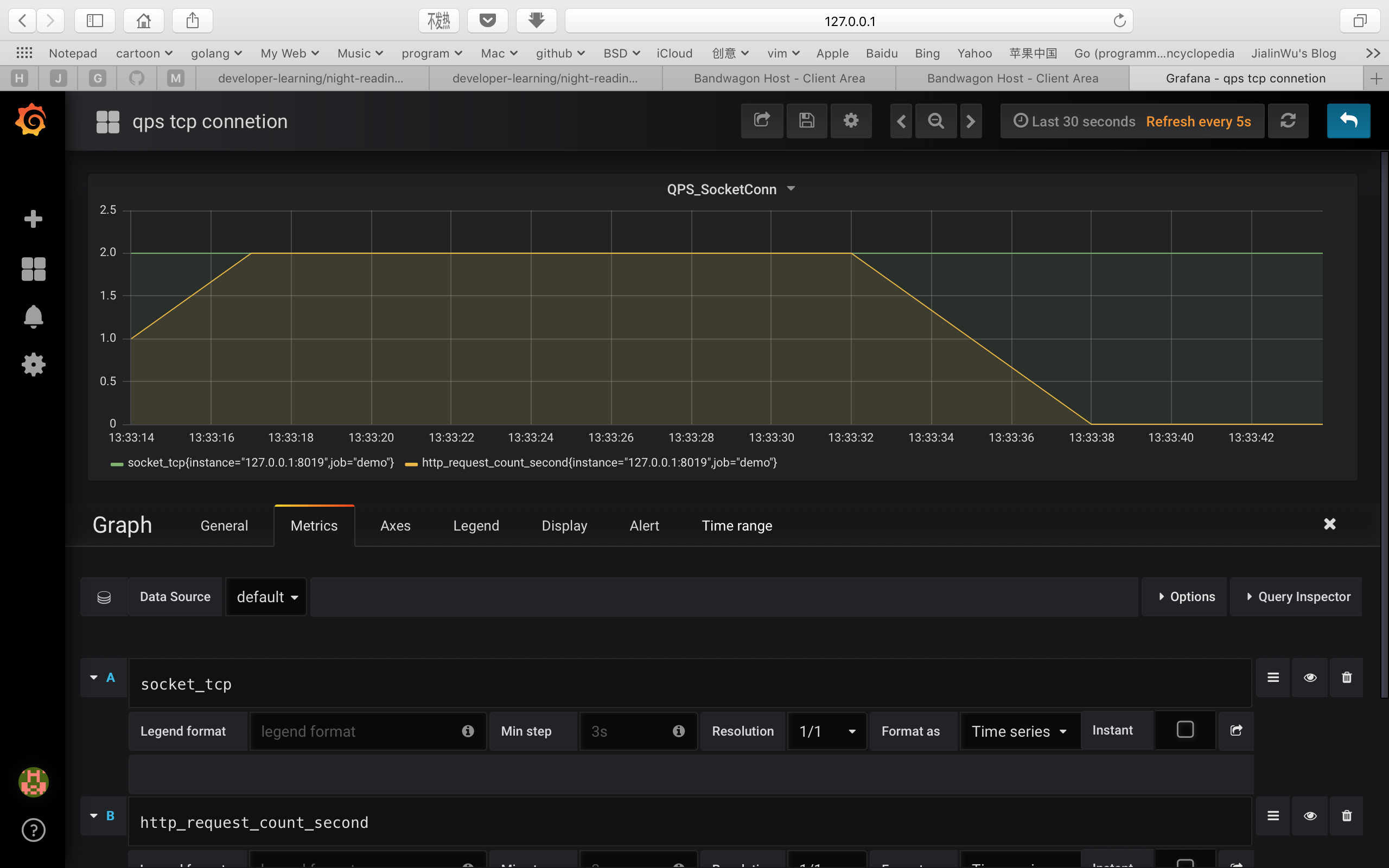Click the Refresh dashboard icon

[1288, 120]
